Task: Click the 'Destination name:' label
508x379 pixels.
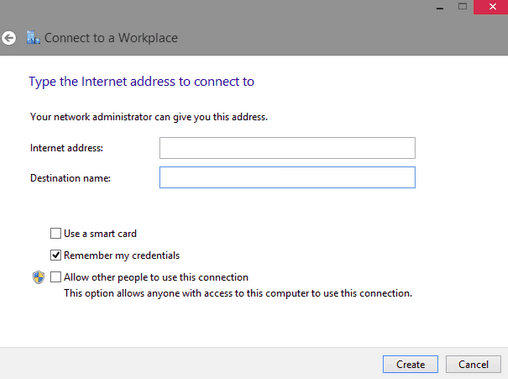Action: pos(70,178)
